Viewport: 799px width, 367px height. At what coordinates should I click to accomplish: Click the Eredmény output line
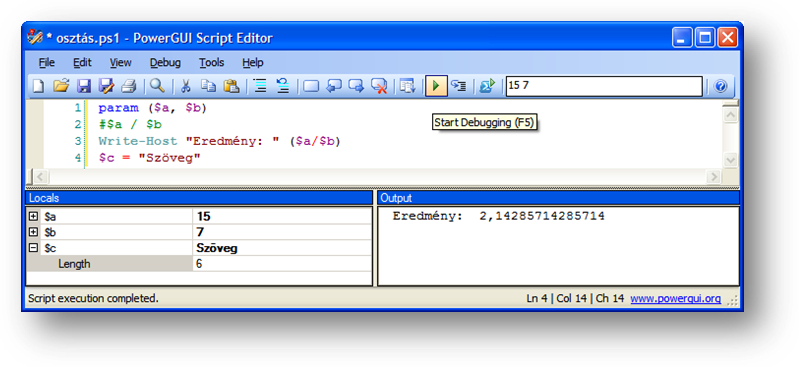click(498, 216)
